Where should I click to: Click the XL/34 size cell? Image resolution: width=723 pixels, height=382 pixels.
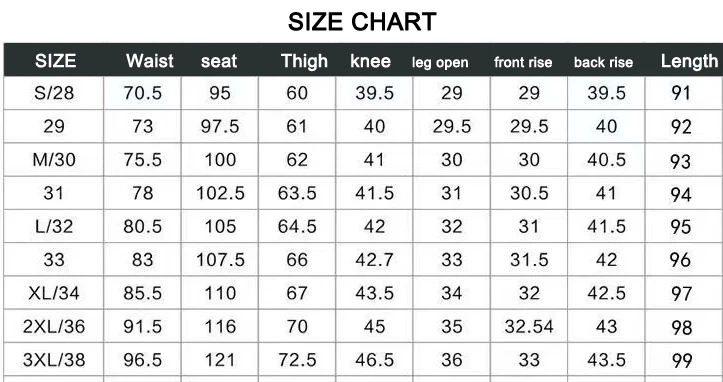point(54,293)
